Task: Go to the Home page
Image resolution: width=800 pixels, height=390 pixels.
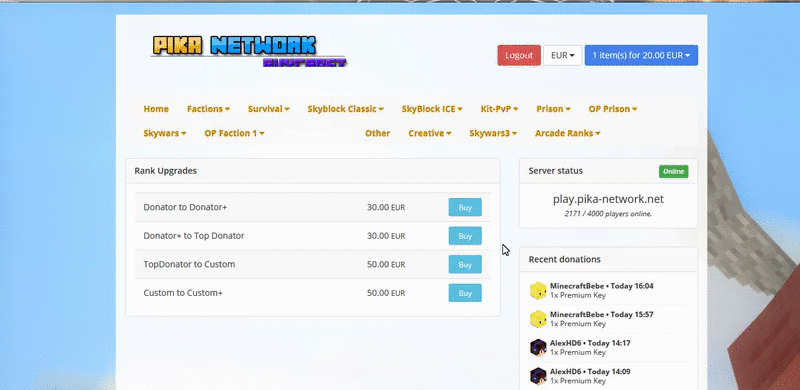Action: click(156, 109)
